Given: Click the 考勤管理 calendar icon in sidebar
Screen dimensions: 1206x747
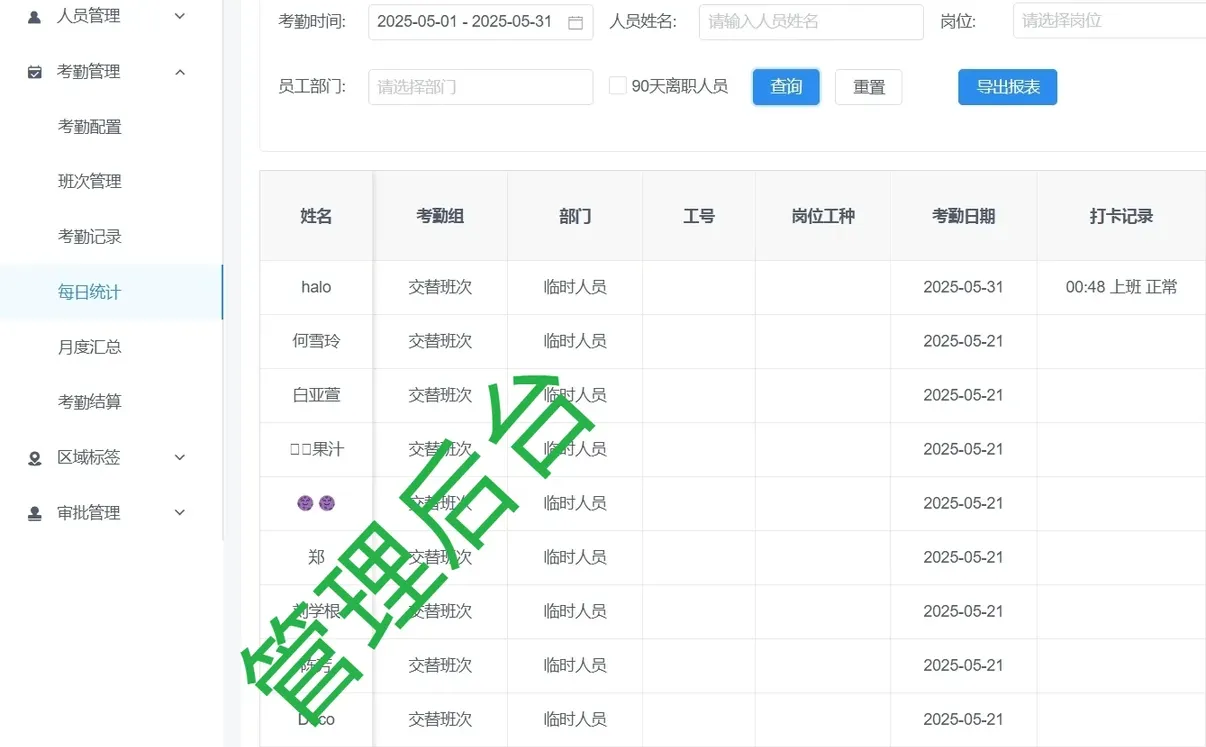Looking at the screenshot, I should click(x=36, y=71).
